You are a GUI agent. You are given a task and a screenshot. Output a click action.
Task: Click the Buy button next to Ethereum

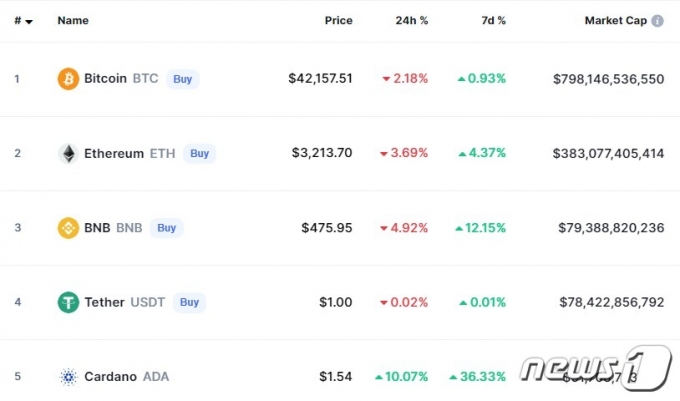[199, 153]
